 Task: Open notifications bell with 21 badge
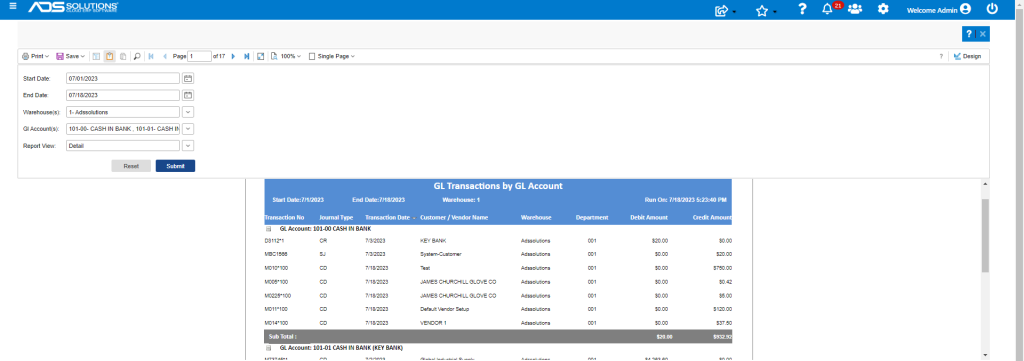pyautogui.click(x=828, y=9)
